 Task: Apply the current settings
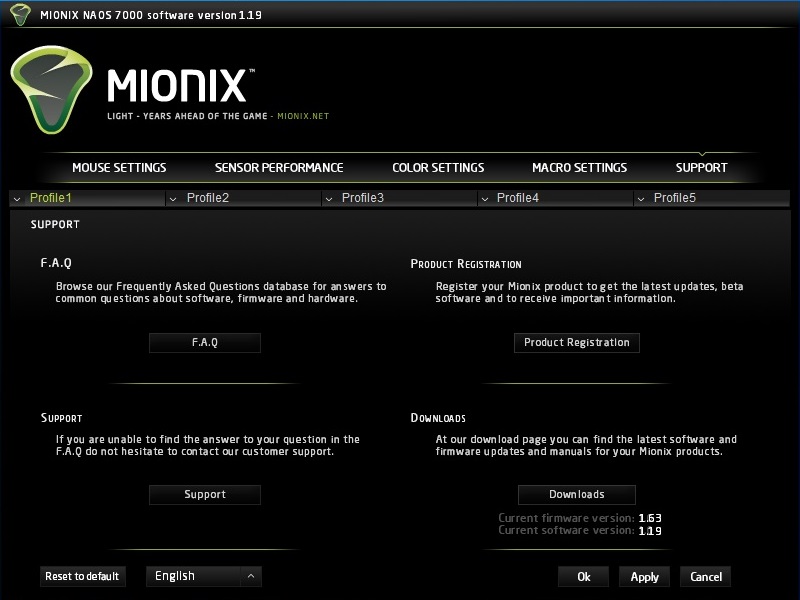[644, 577]
